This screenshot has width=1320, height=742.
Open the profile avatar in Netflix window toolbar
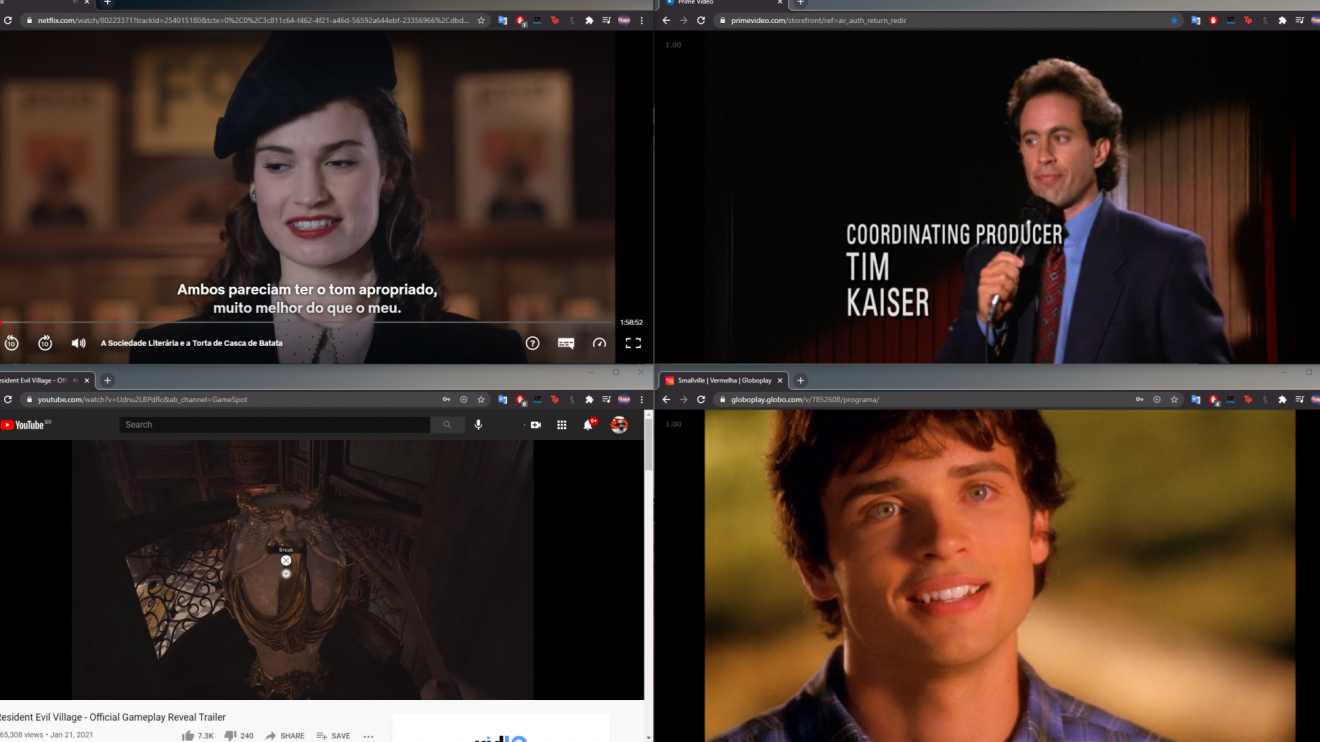click(x=624, y=20)
